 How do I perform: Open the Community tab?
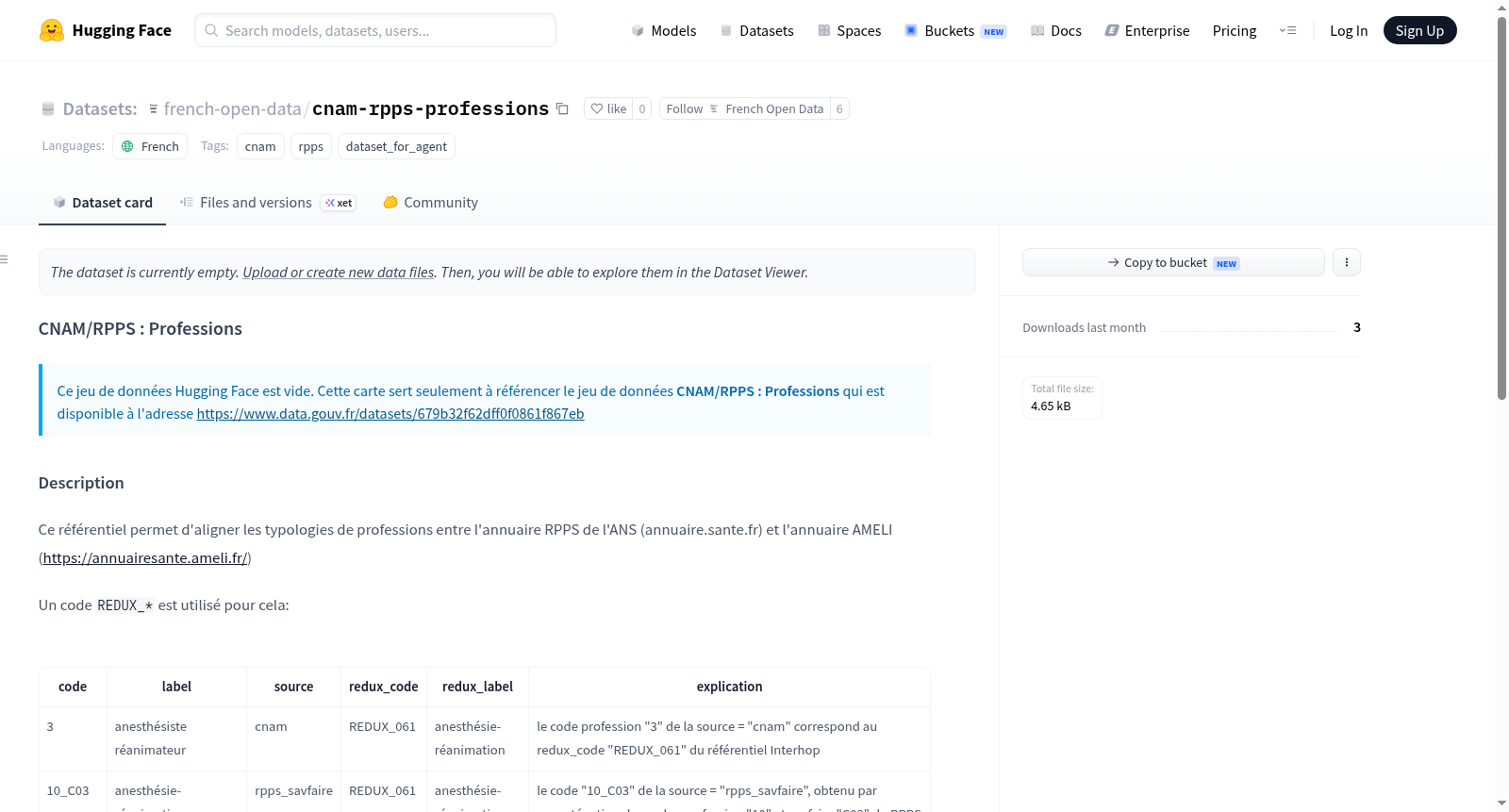[x=430, y=202]
